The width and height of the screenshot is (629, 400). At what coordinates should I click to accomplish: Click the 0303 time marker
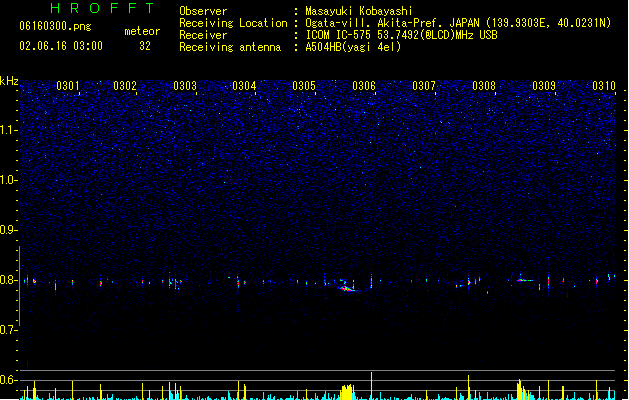185,86
